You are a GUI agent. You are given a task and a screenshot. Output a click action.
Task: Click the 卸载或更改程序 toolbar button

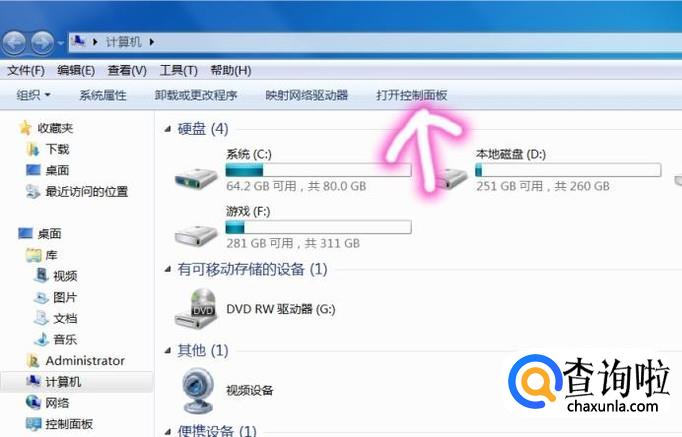196,95
